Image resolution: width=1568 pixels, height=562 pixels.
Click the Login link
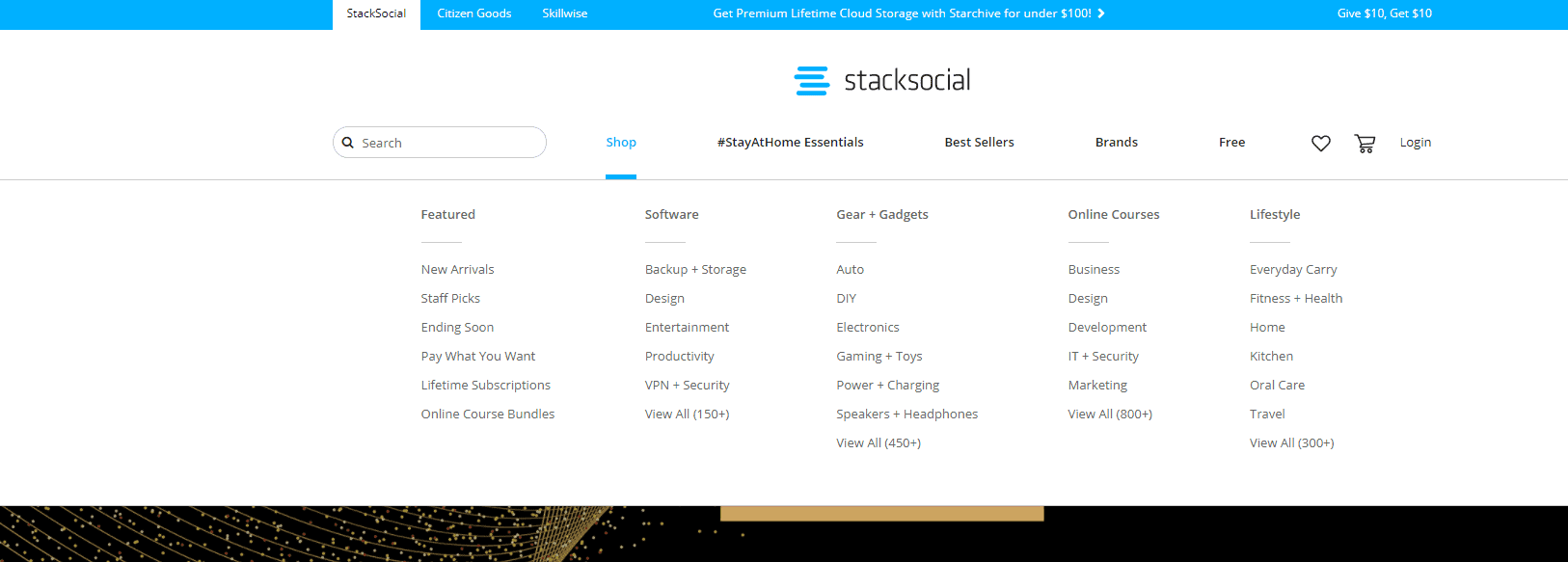coord(1416,142)
